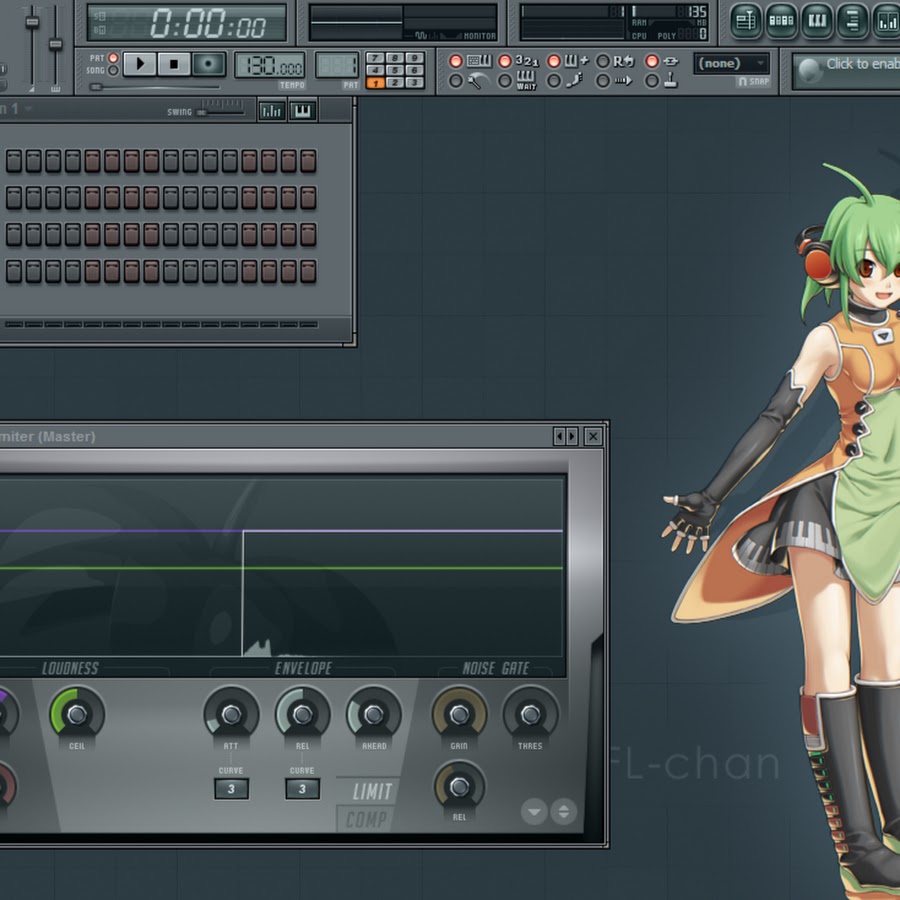The image size is (900, 900).
Task: Adjust the AHEAD knob in Envelope section
Action: 374,715
